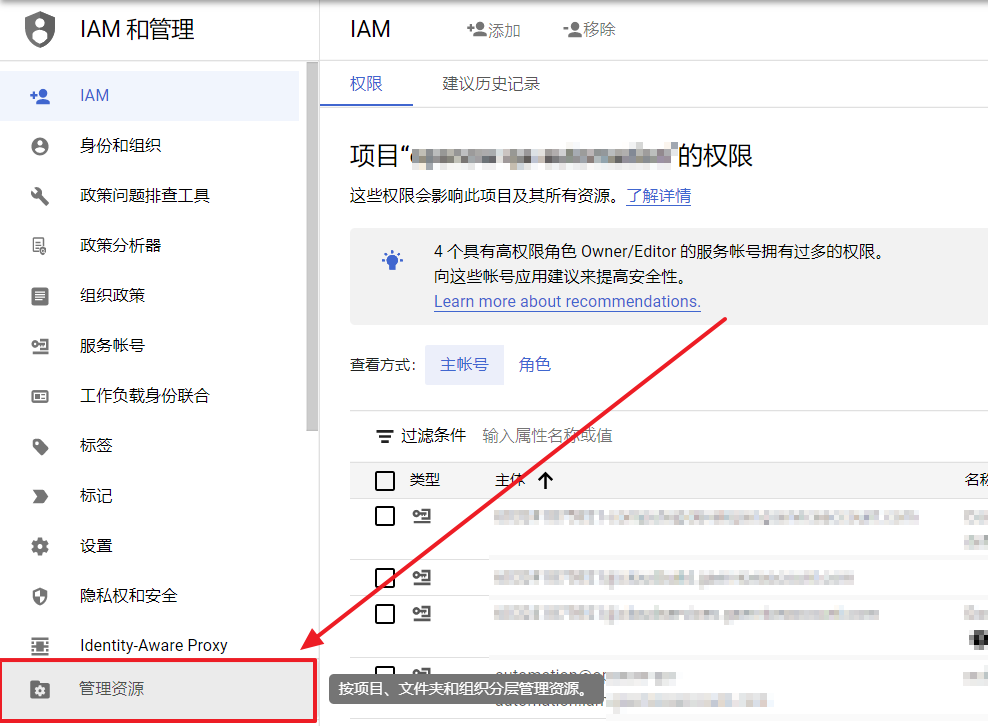
Task: Tick the third principal row checkbox
Action: [385, 613]
